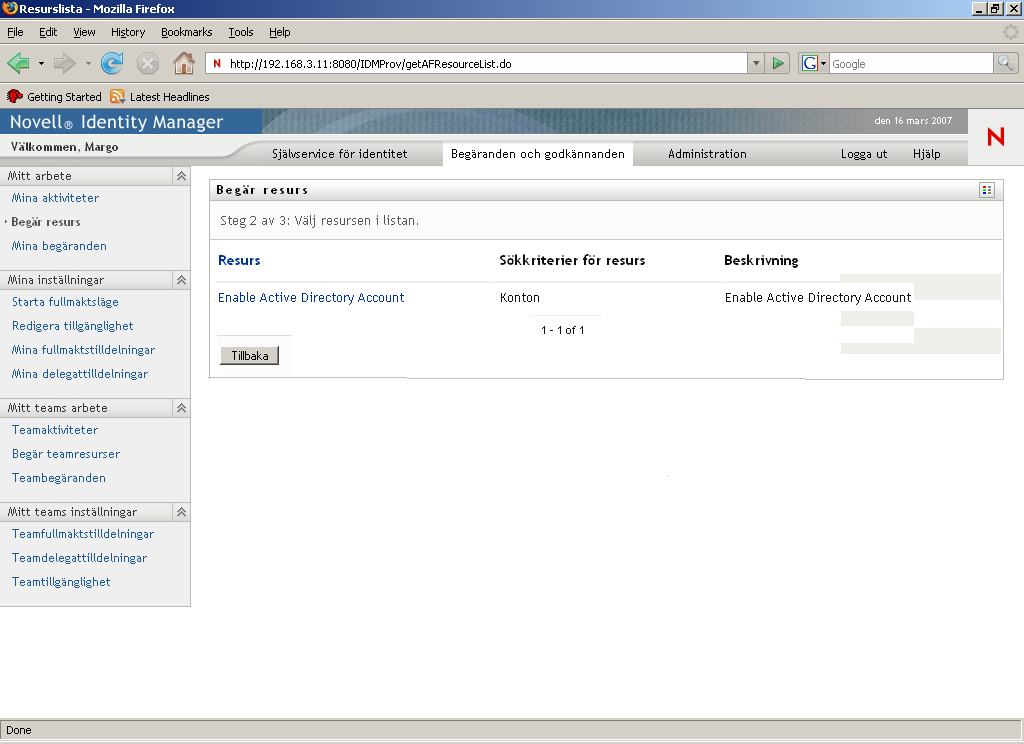
Task: Open the Tools menu
Action: click(240, 32)
